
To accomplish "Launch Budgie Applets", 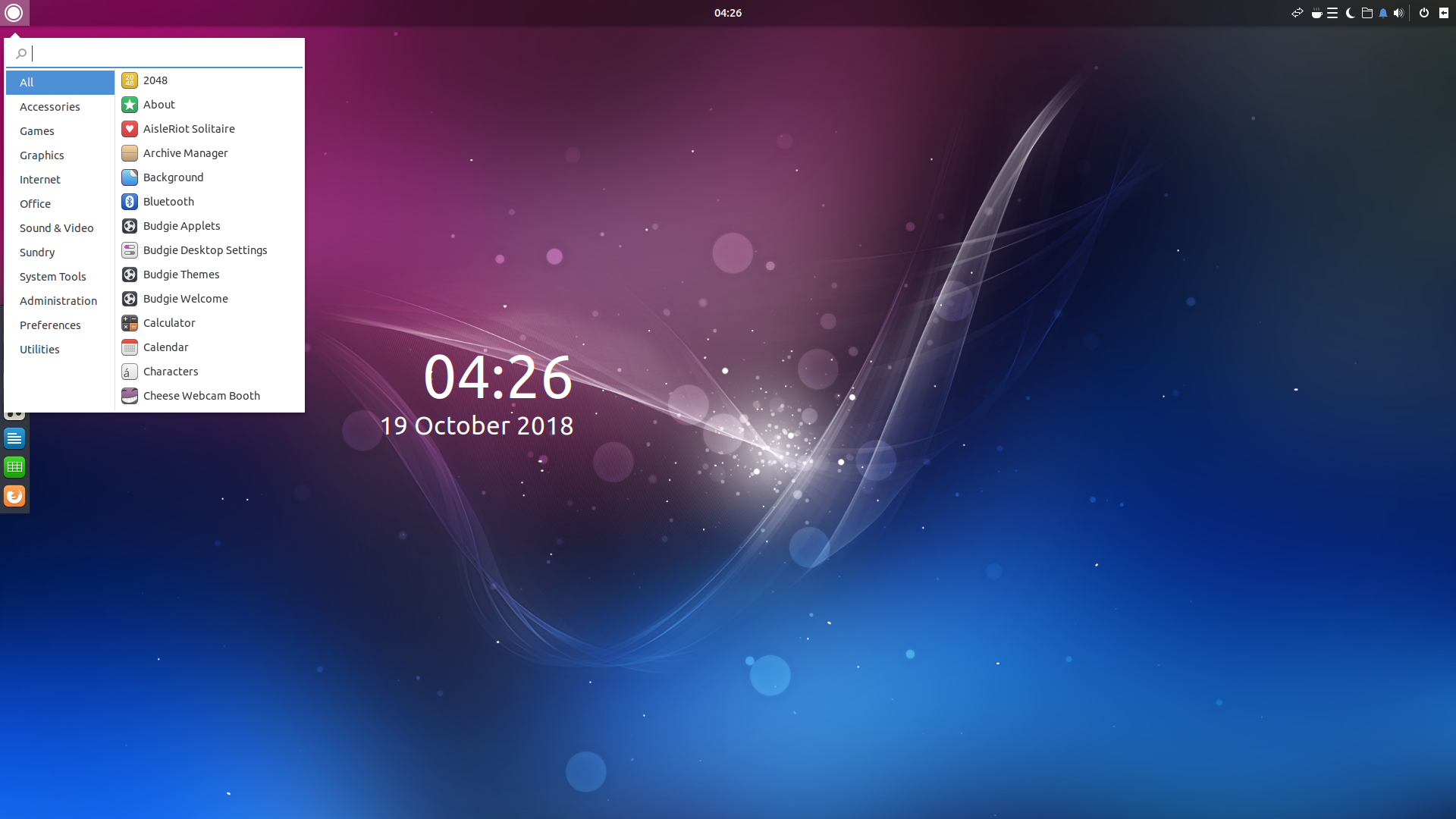I will 210,226.
